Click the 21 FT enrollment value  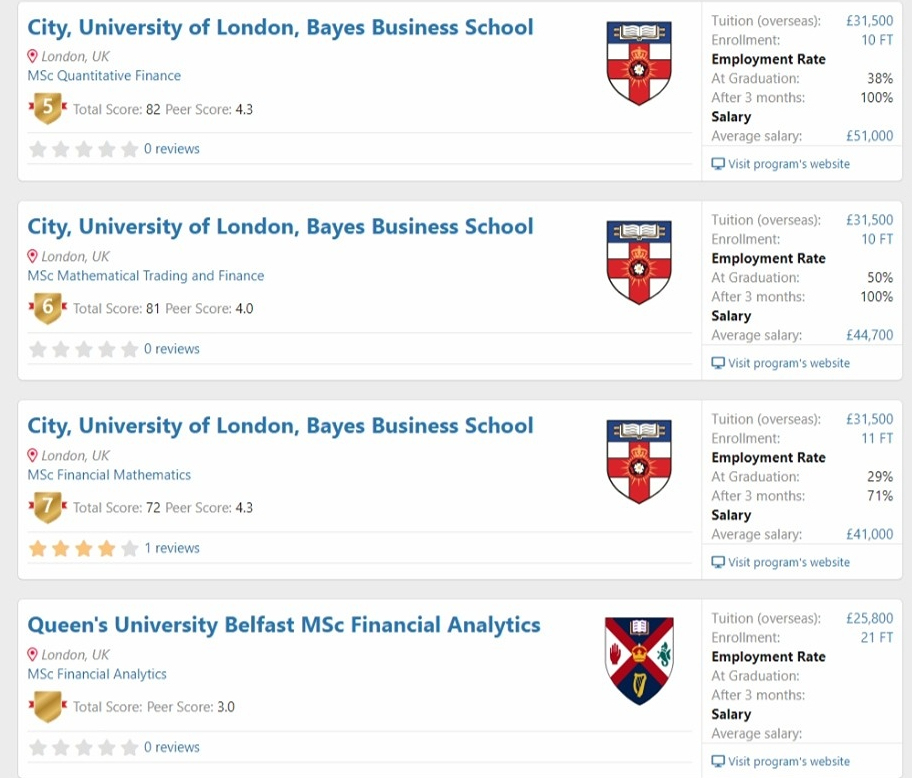pyautogui.click(x=877, y=637)
